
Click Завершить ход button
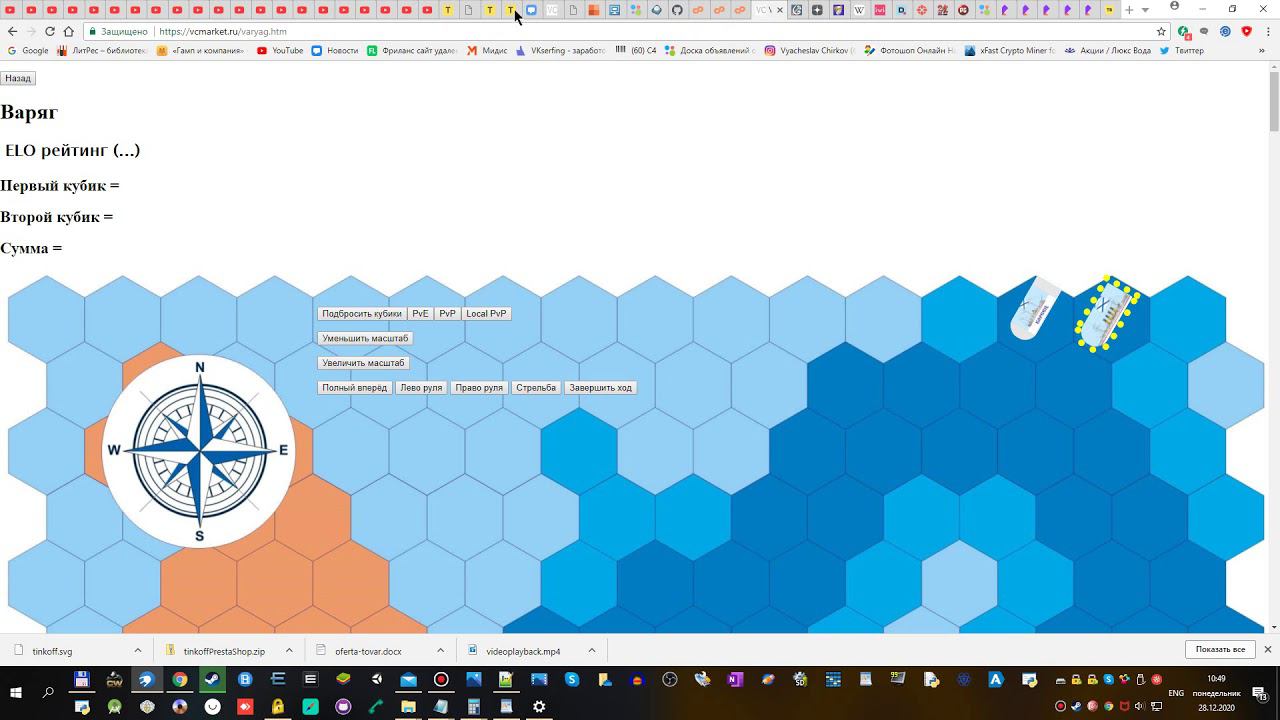pos(600,388)
